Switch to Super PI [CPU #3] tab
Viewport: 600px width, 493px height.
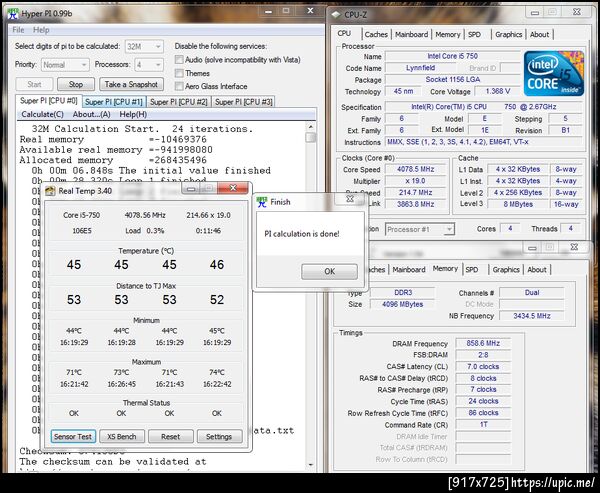click(244, 102)
